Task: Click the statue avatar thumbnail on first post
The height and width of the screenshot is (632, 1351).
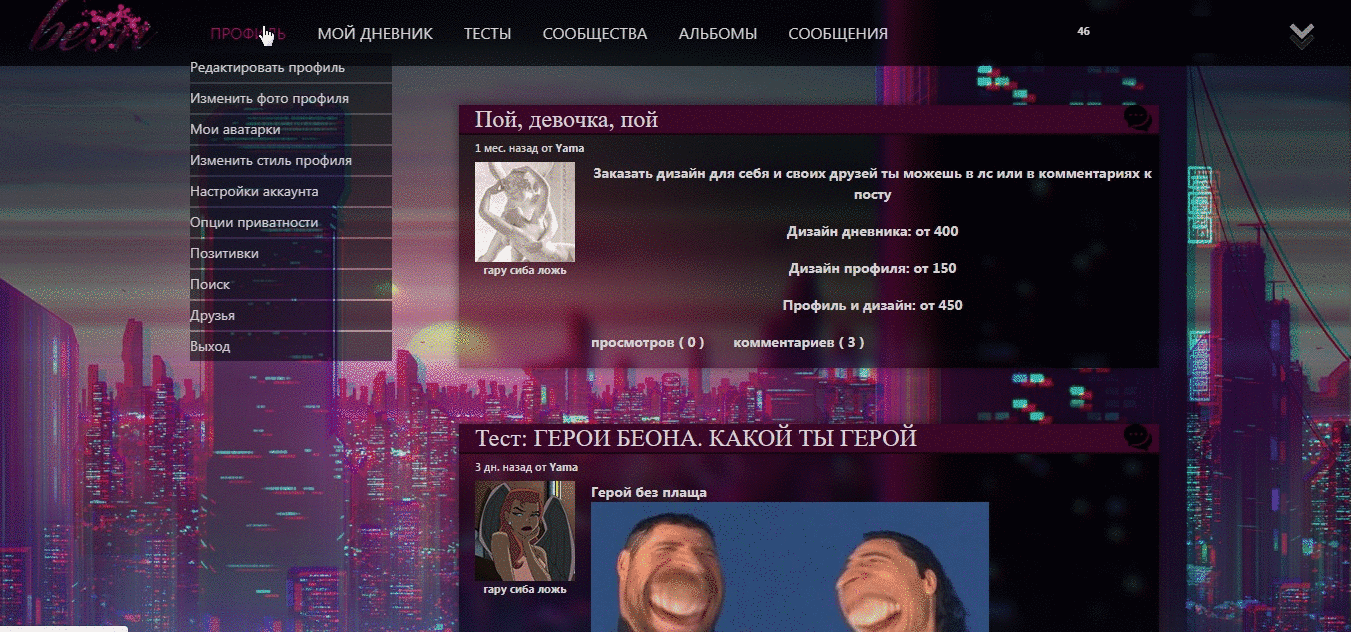Action: 524,212
